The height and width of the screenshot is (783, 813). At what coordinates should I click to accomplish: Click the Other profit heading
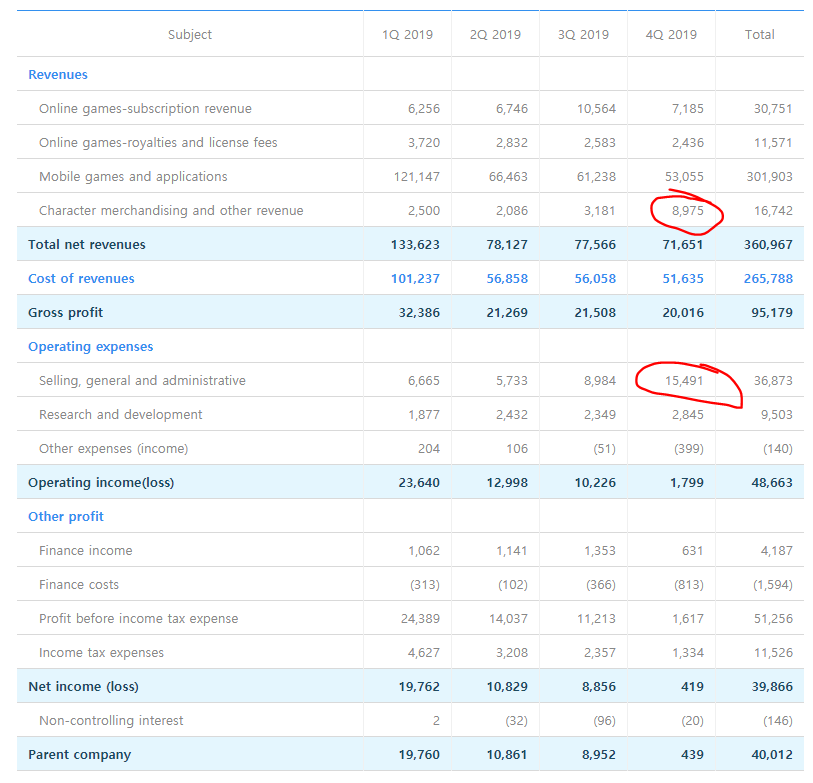pos(66,517)
